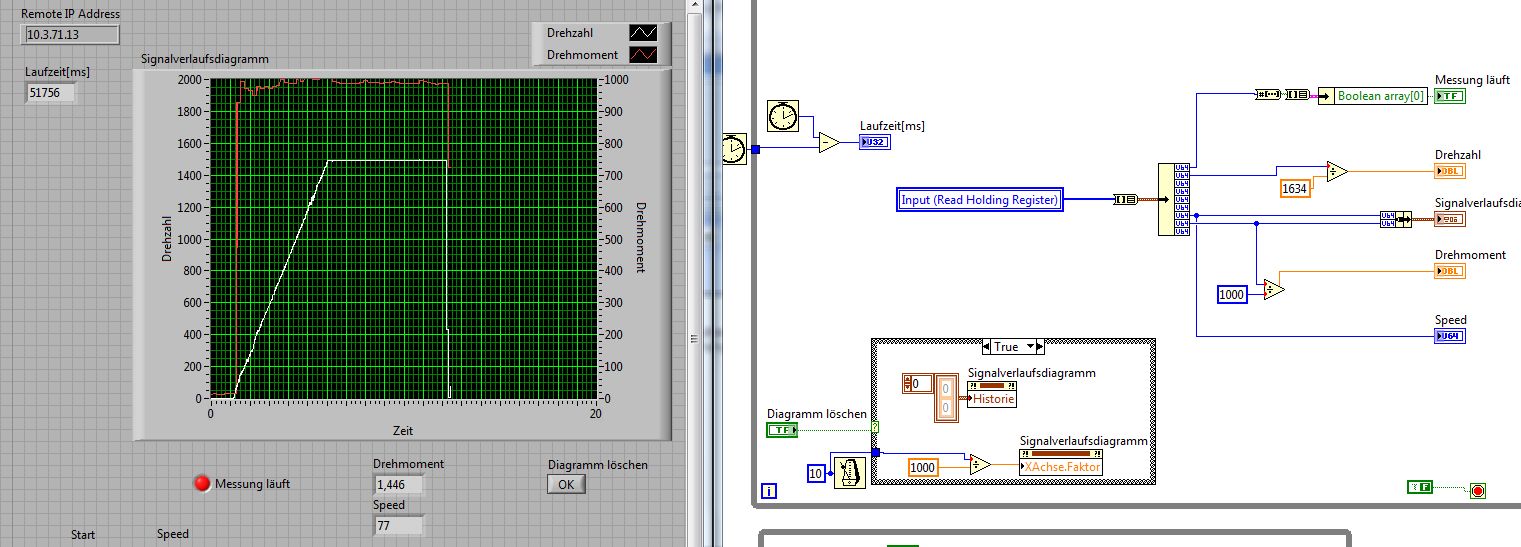Select the divide node wired to 1634
The image size is (1521, 547).
click(1335, 172)
